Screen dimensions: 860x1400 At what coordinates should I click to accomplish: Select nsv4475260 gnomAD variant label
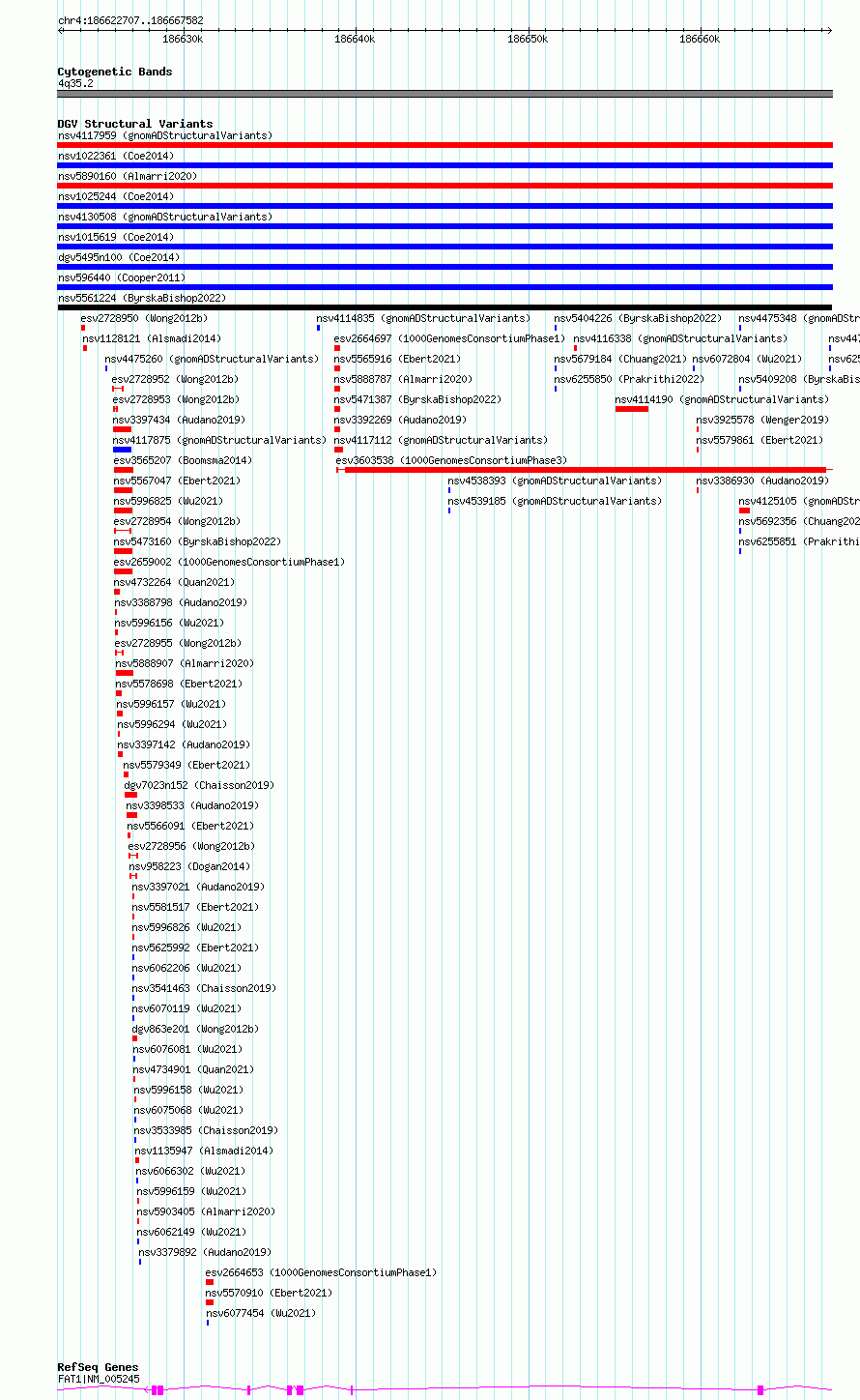tap(212, 359)
